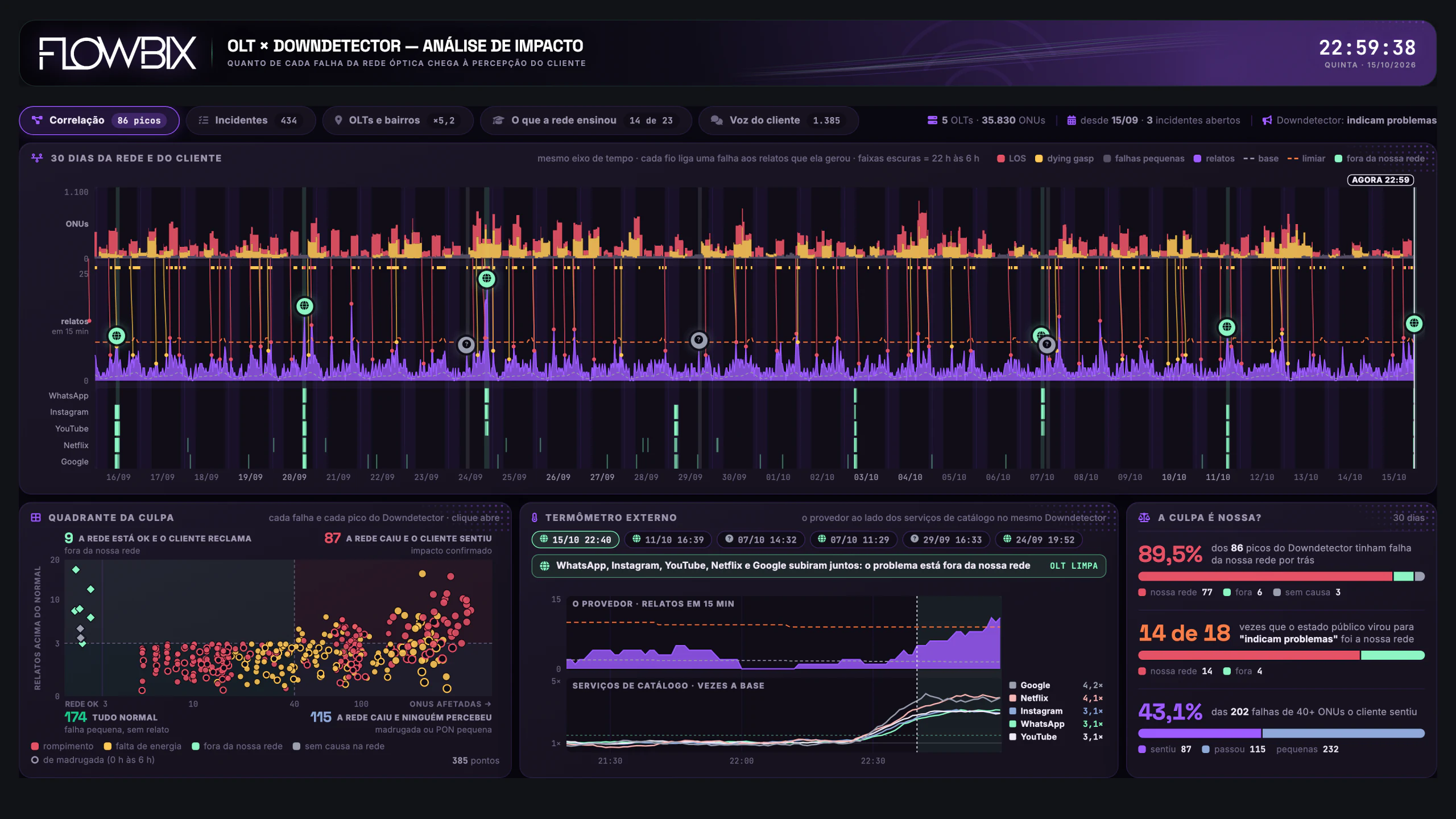Screen dimensions: 1456x819
Task: Click the Termômetro Externo thermometer icon
Action: 535,518
